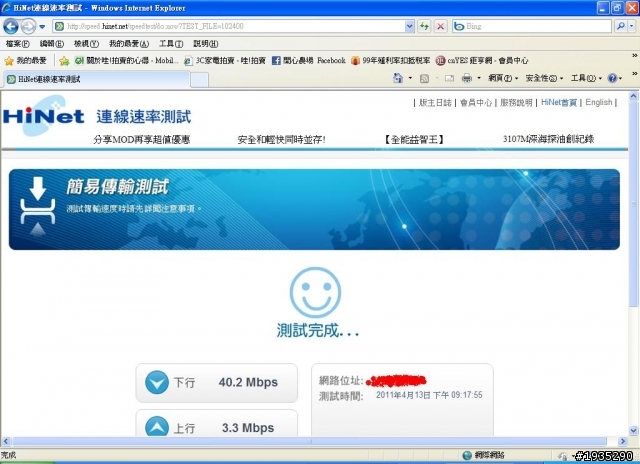
Task: Click the 40.2 Mbps download result
Action: coord(248,382)
